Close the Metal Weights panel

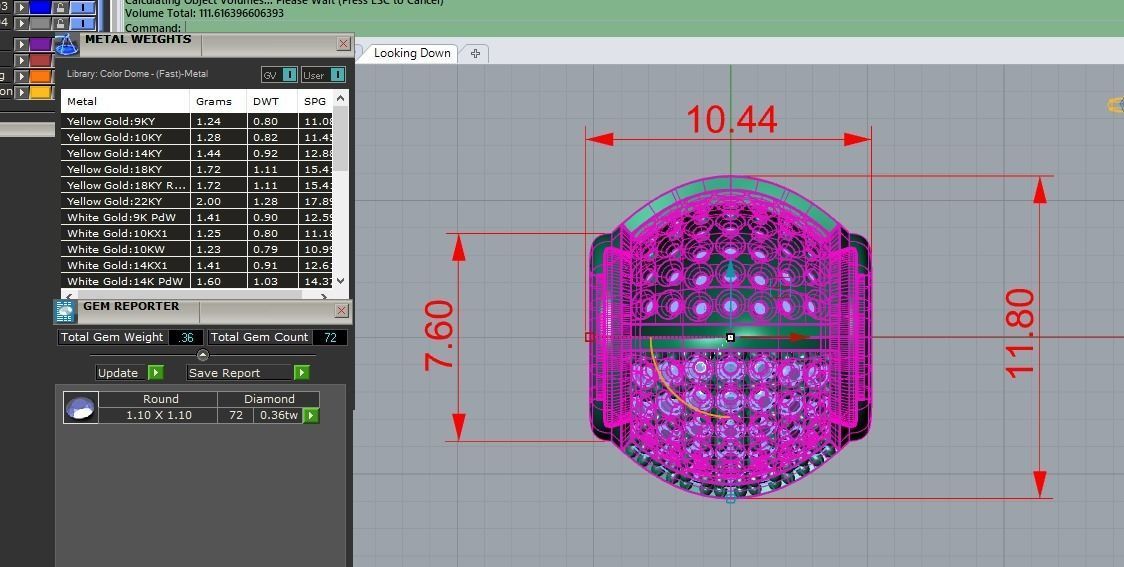click(343, 44)
